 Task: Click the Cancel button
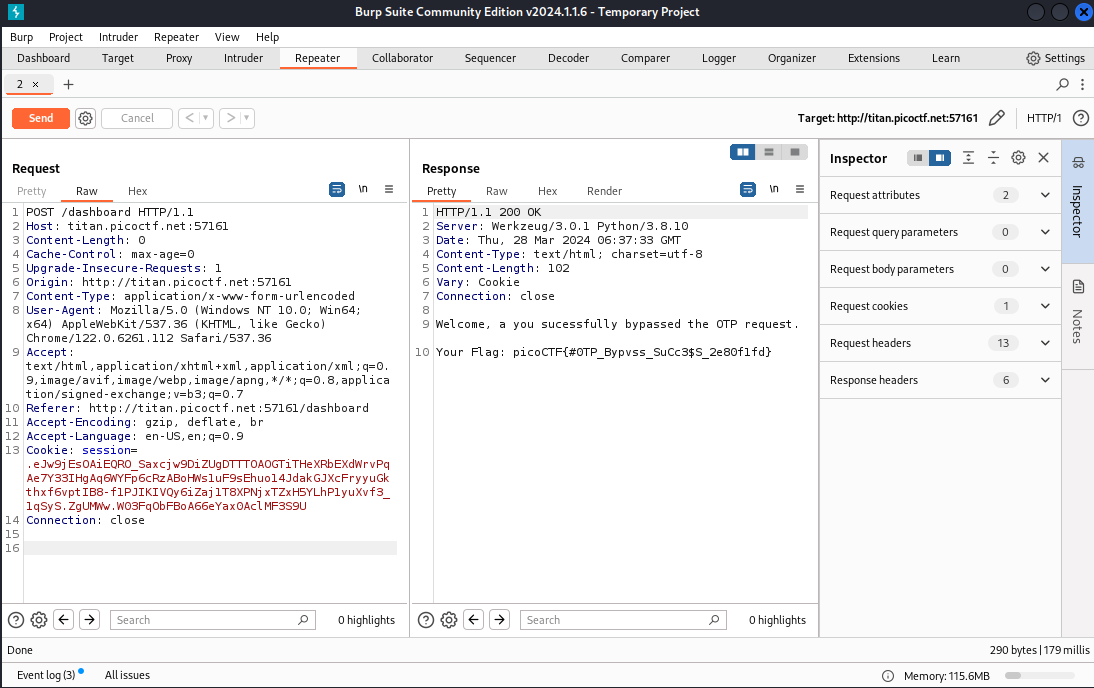pos(137,118)
